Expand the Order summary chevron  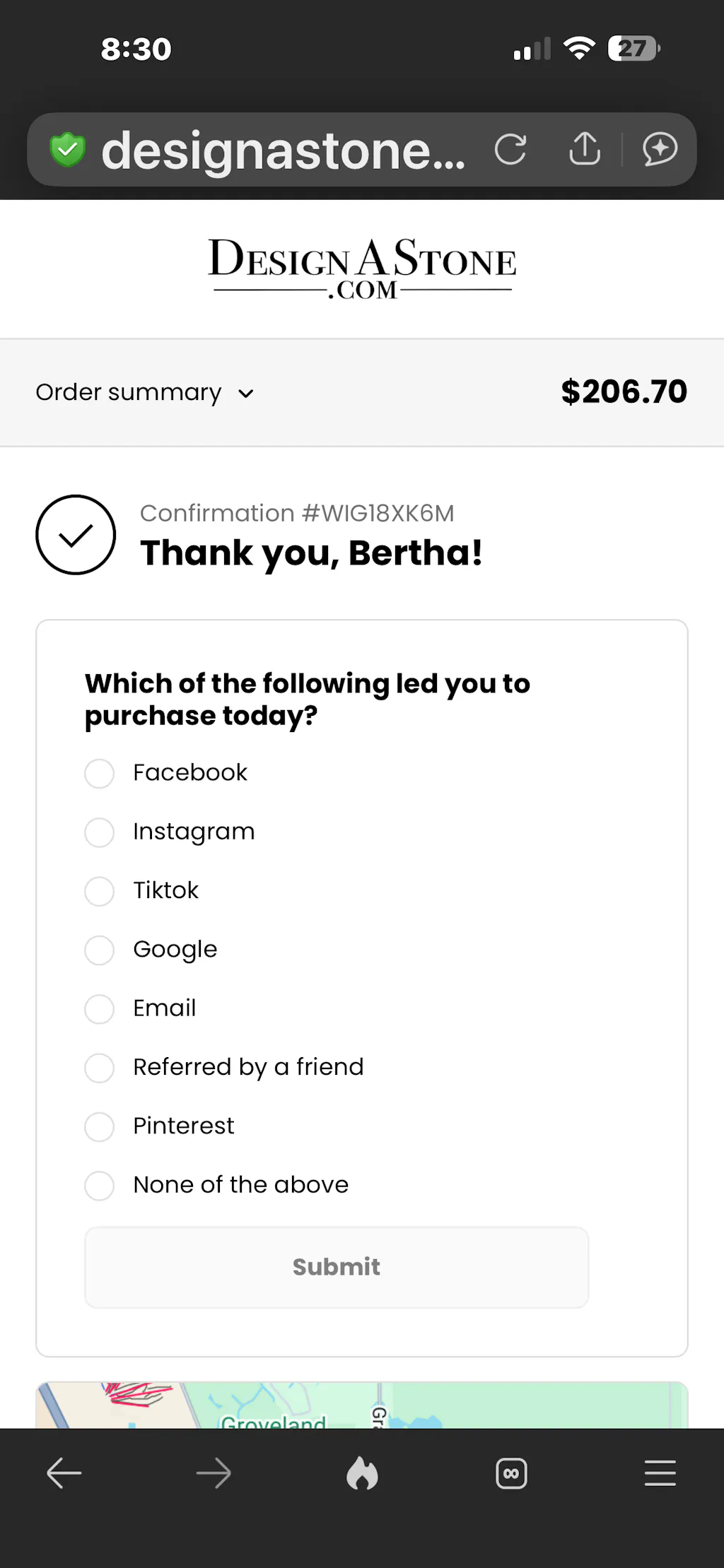(245, 394)
